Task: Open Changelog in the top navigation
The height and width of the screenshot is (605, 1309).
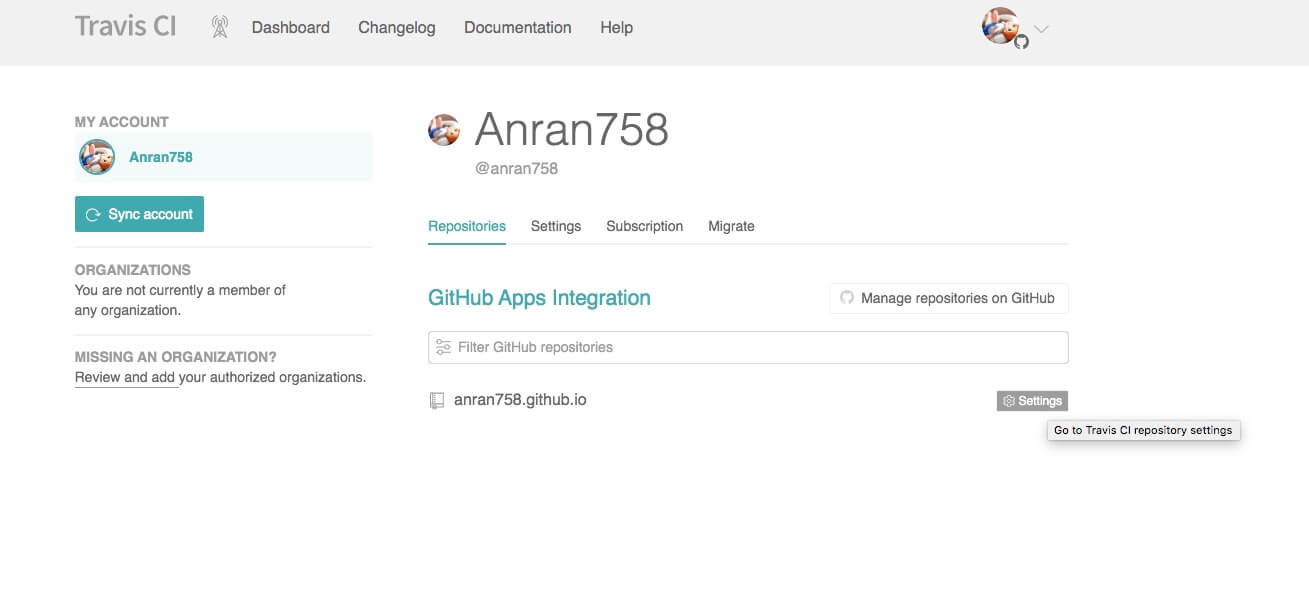Action: [397, 28]
